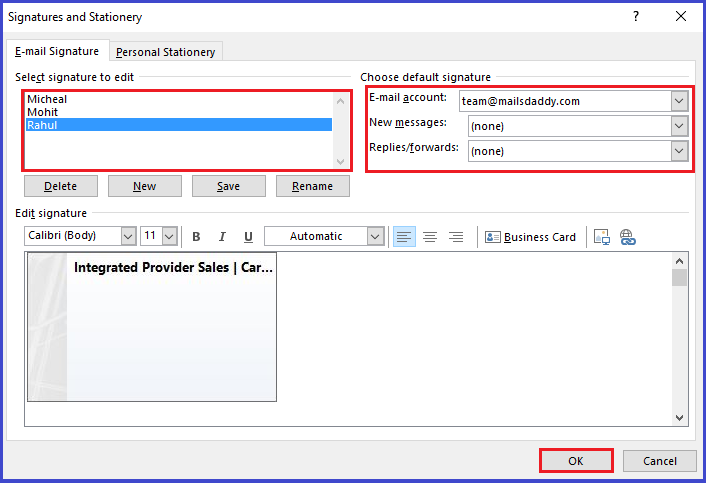The height and width of the screenshot is (483, 706).
Task: Select the Mohit signature
Action: pyautogui.click(x=179, y=112)
